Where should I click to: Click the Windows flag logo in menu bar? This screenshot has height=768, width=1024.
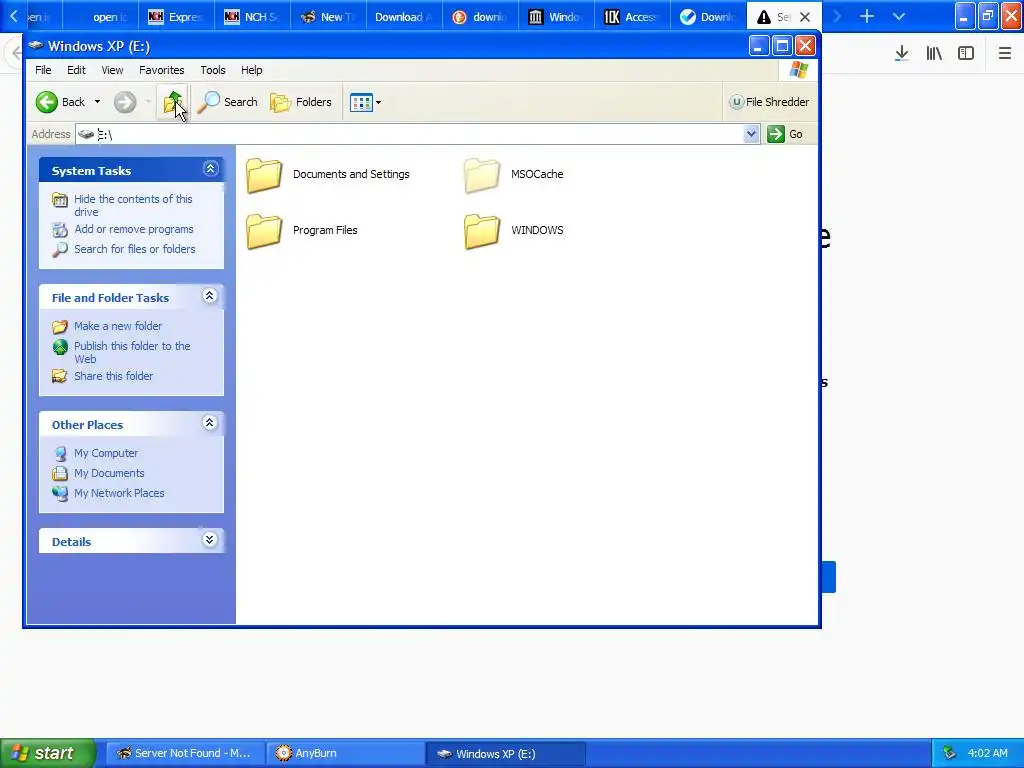click(799, 70)
